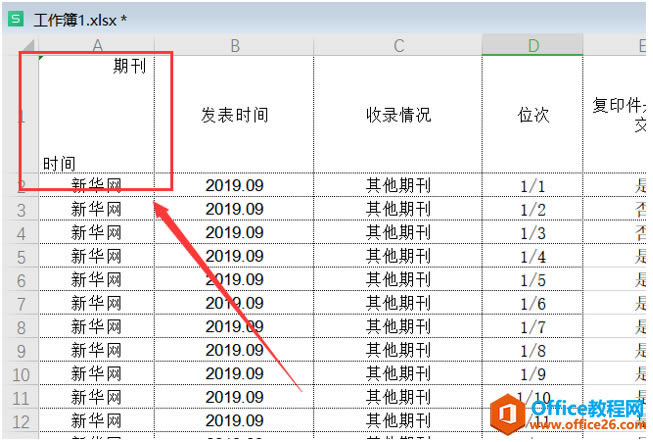Viewport: 653px width, 442px height.
Task: Click the 其他期刊 cell in row 8
Action: [398, 327]
